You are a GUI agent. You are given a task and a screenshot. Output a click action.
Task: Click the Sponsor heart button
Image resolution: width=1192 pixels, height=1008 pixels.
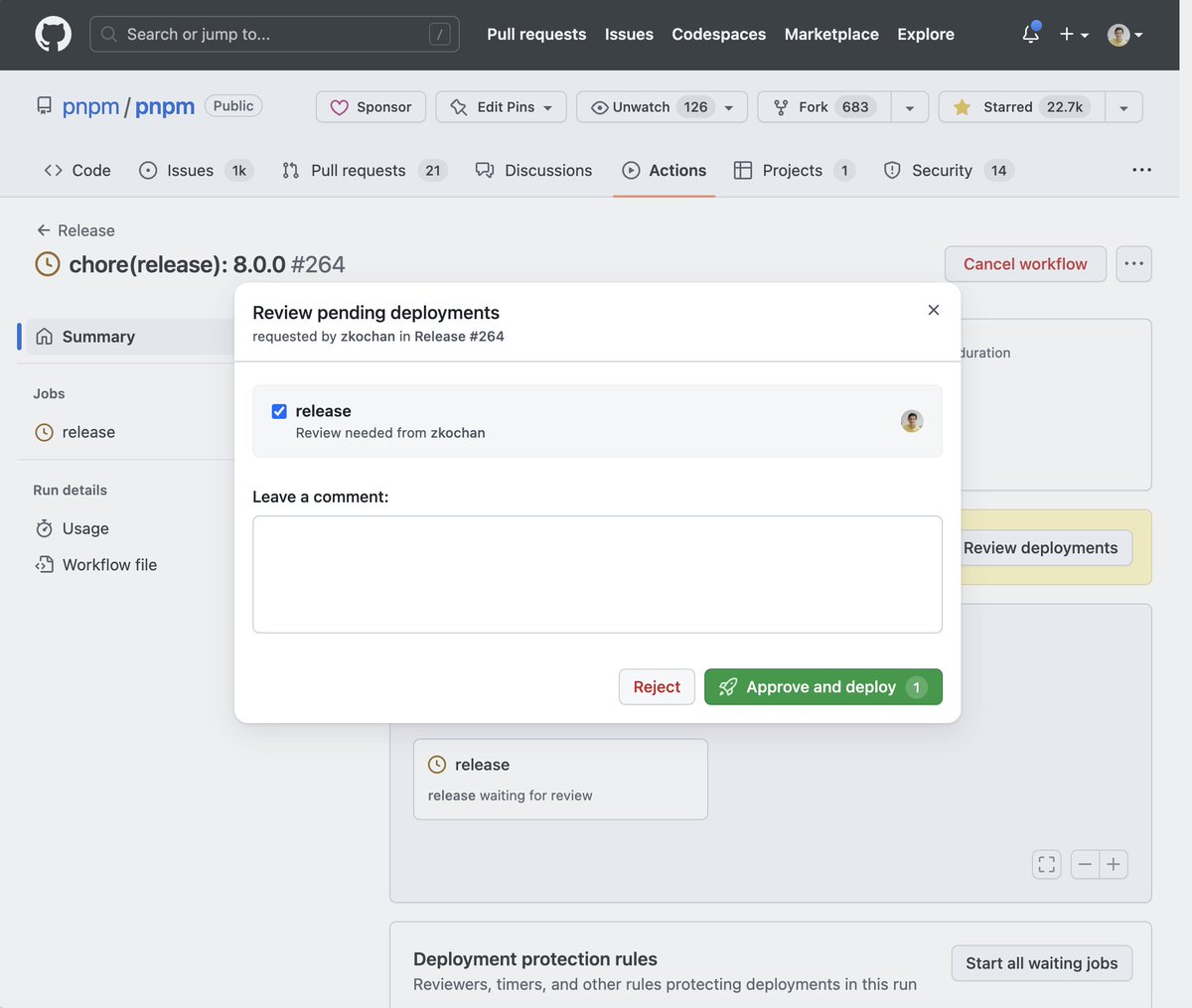[x=371, y=107]
